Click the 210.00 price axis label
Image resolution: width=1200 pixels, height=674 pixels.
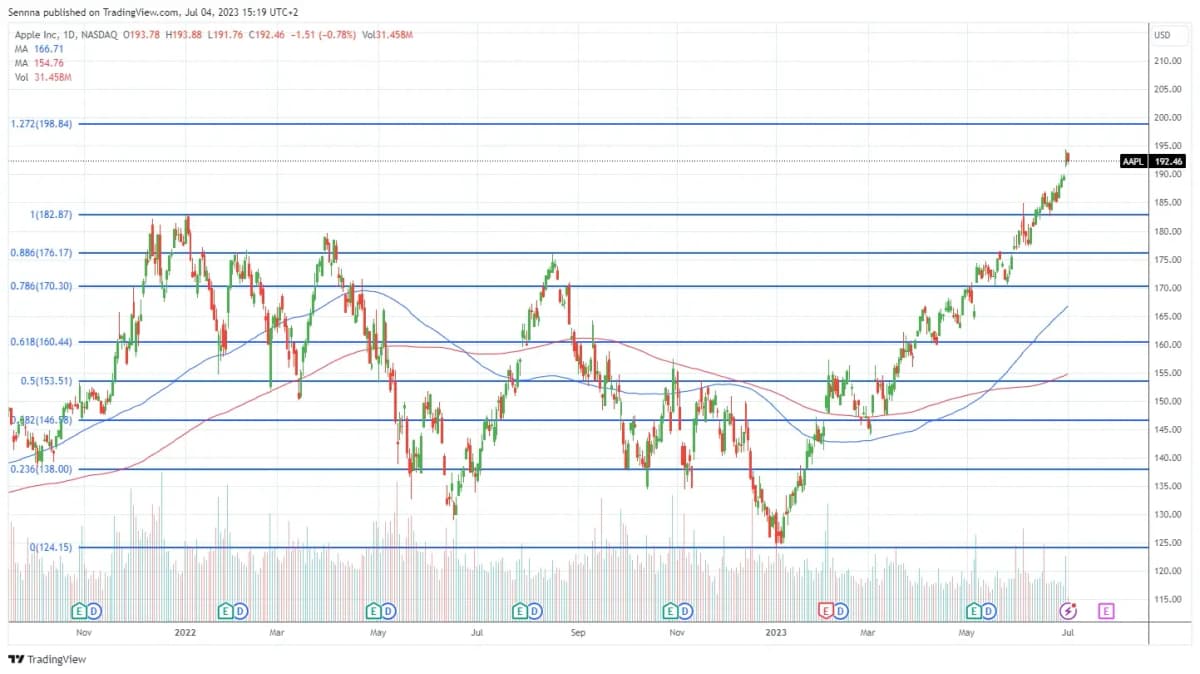(x=1169, y=61)
